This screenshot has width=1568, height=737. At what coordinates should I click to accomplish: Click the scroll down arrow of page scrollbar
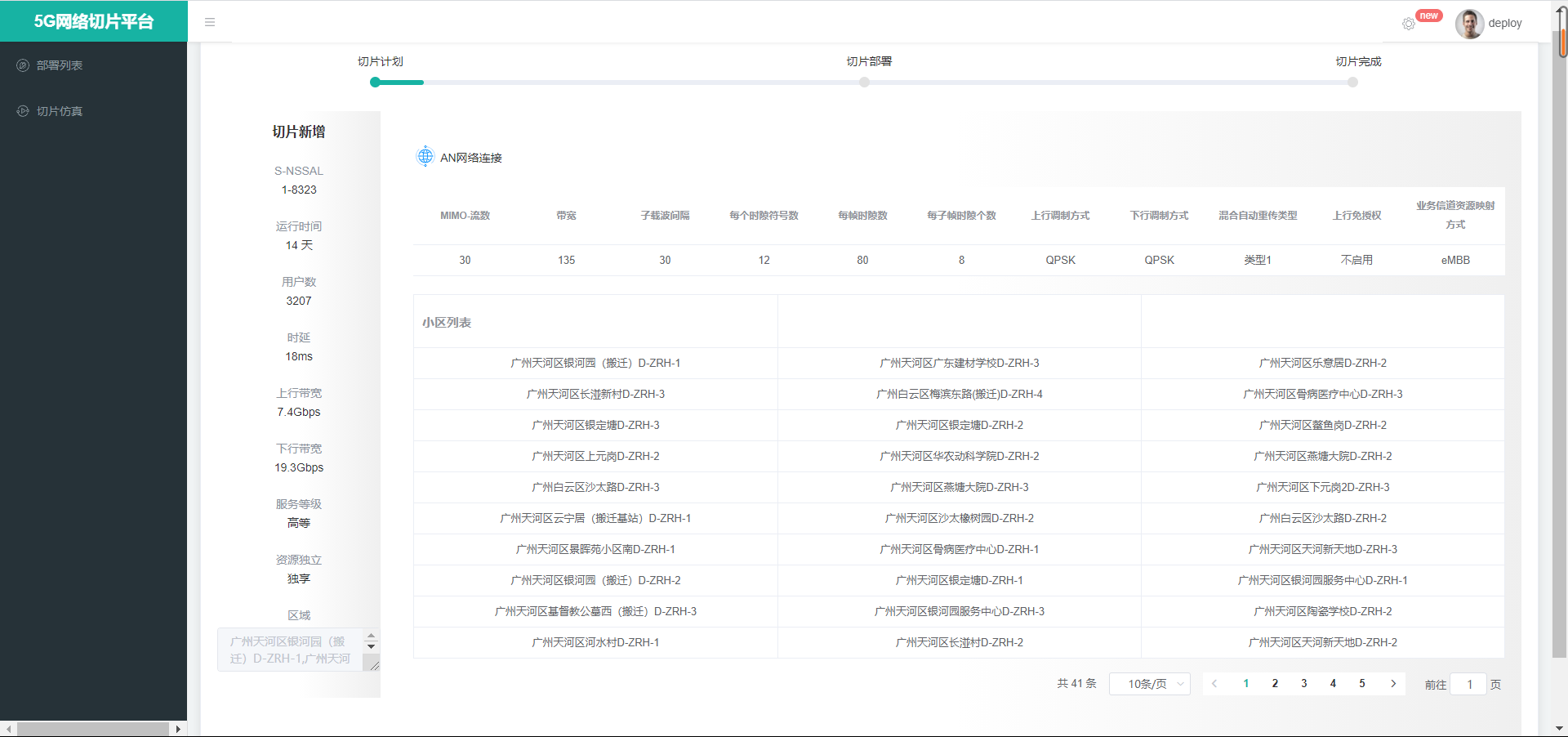1560,729
